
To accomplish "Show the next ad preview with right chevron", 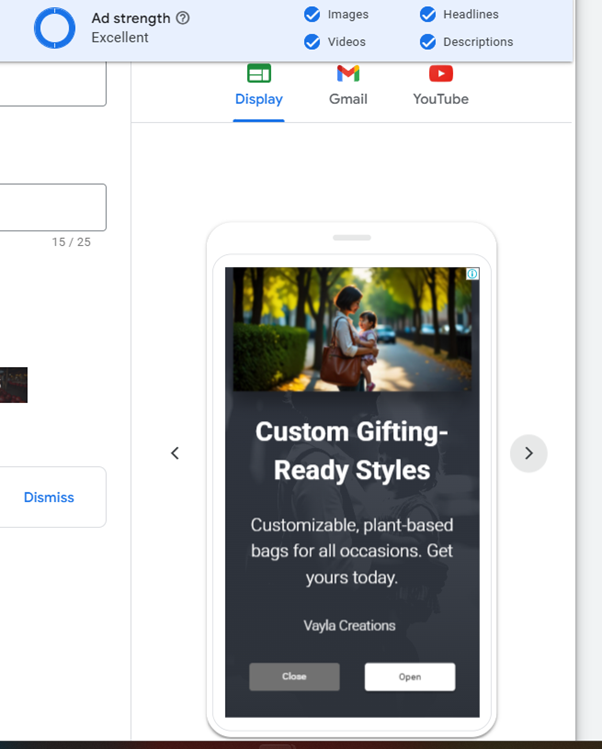I will pos(528,453).
